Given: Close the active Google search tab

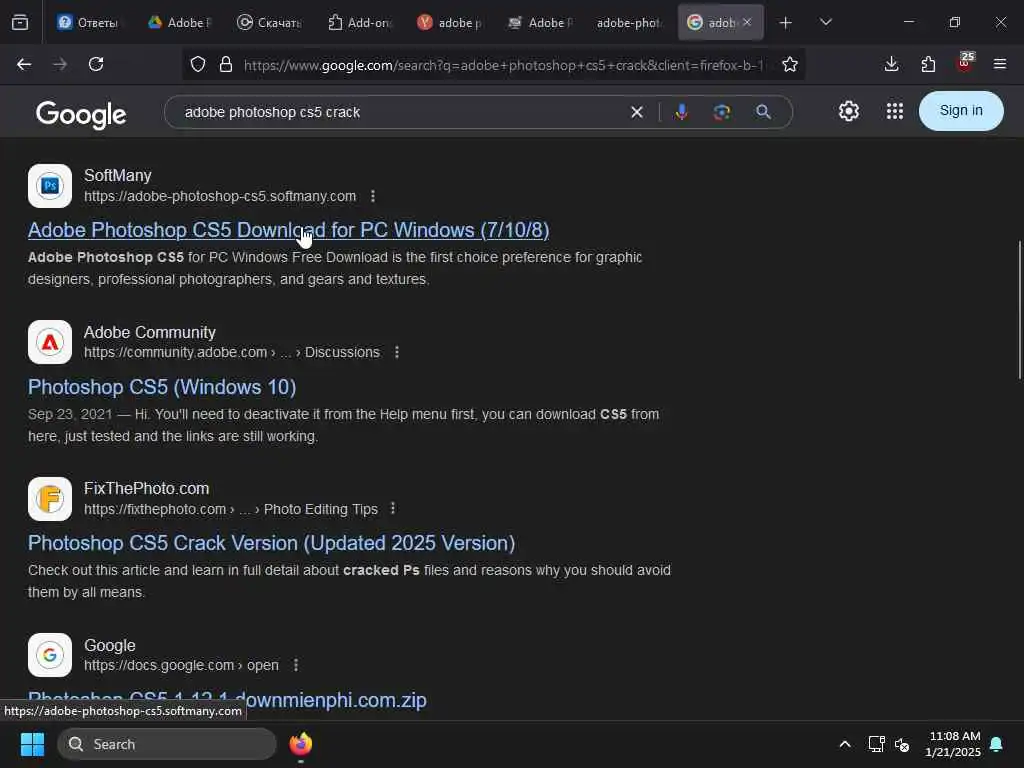Looking at the screenshot, I should [x=747, y=22].
